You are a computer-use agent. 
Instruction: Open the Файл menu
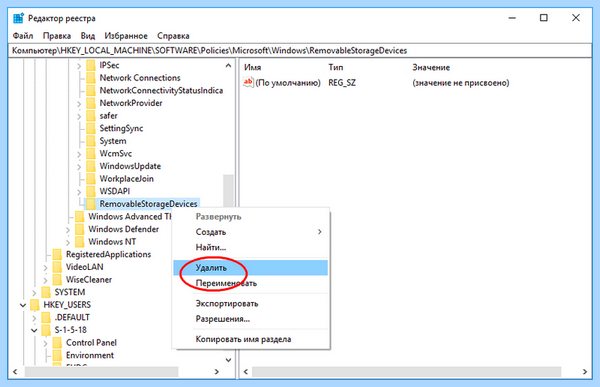[23, 36]
